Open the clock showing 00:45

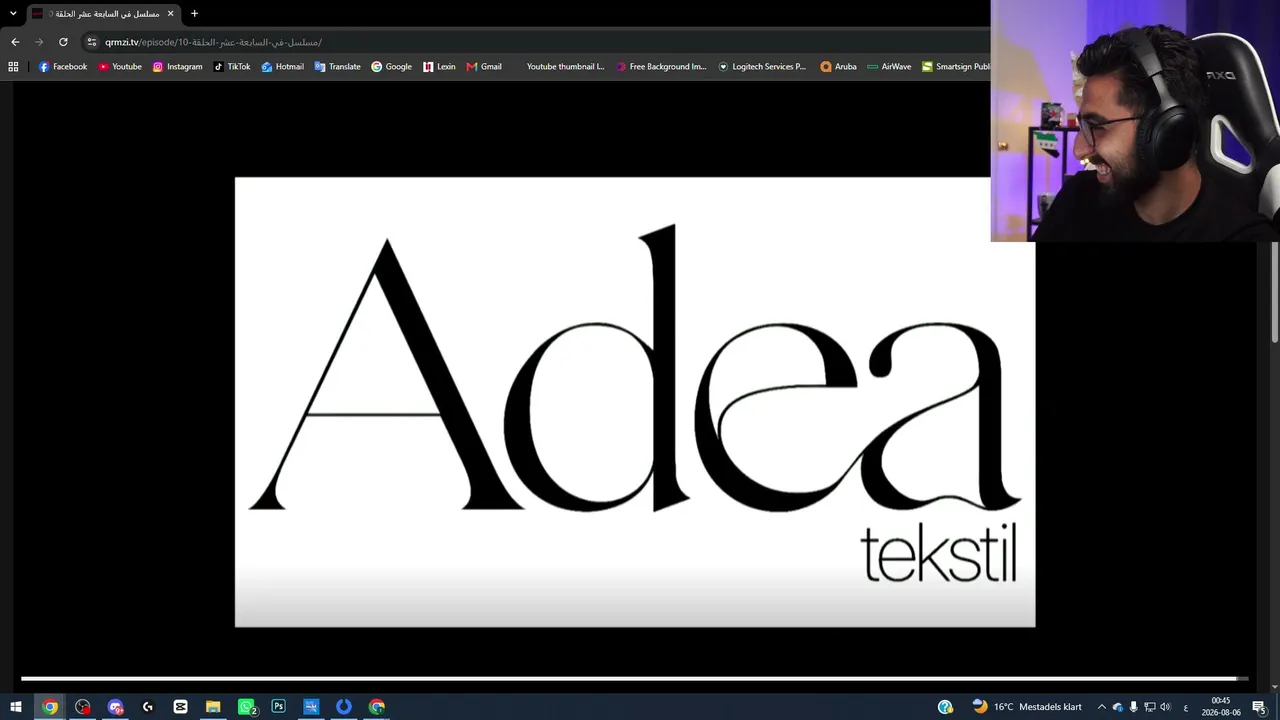tap(1221, 707)
